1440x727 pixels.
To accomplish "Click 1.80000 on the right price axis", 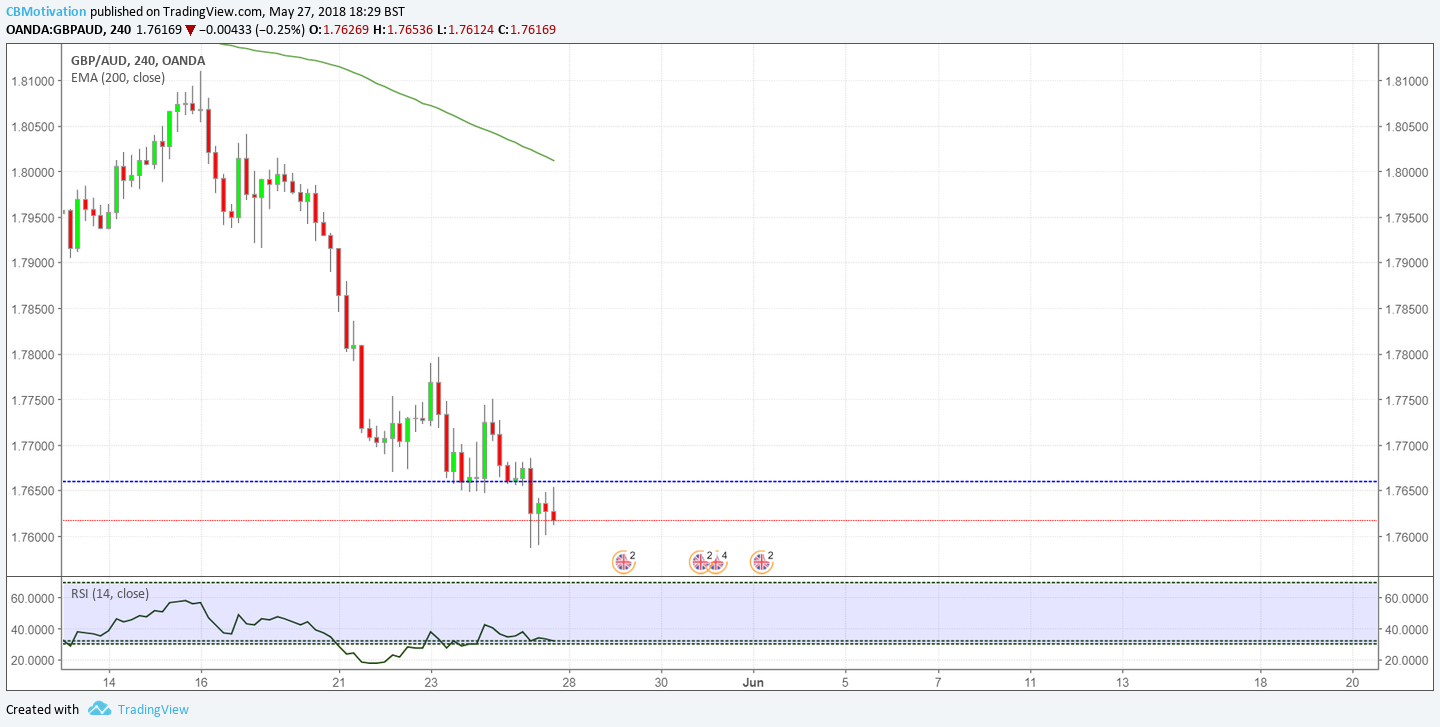I will point(1406,172).
